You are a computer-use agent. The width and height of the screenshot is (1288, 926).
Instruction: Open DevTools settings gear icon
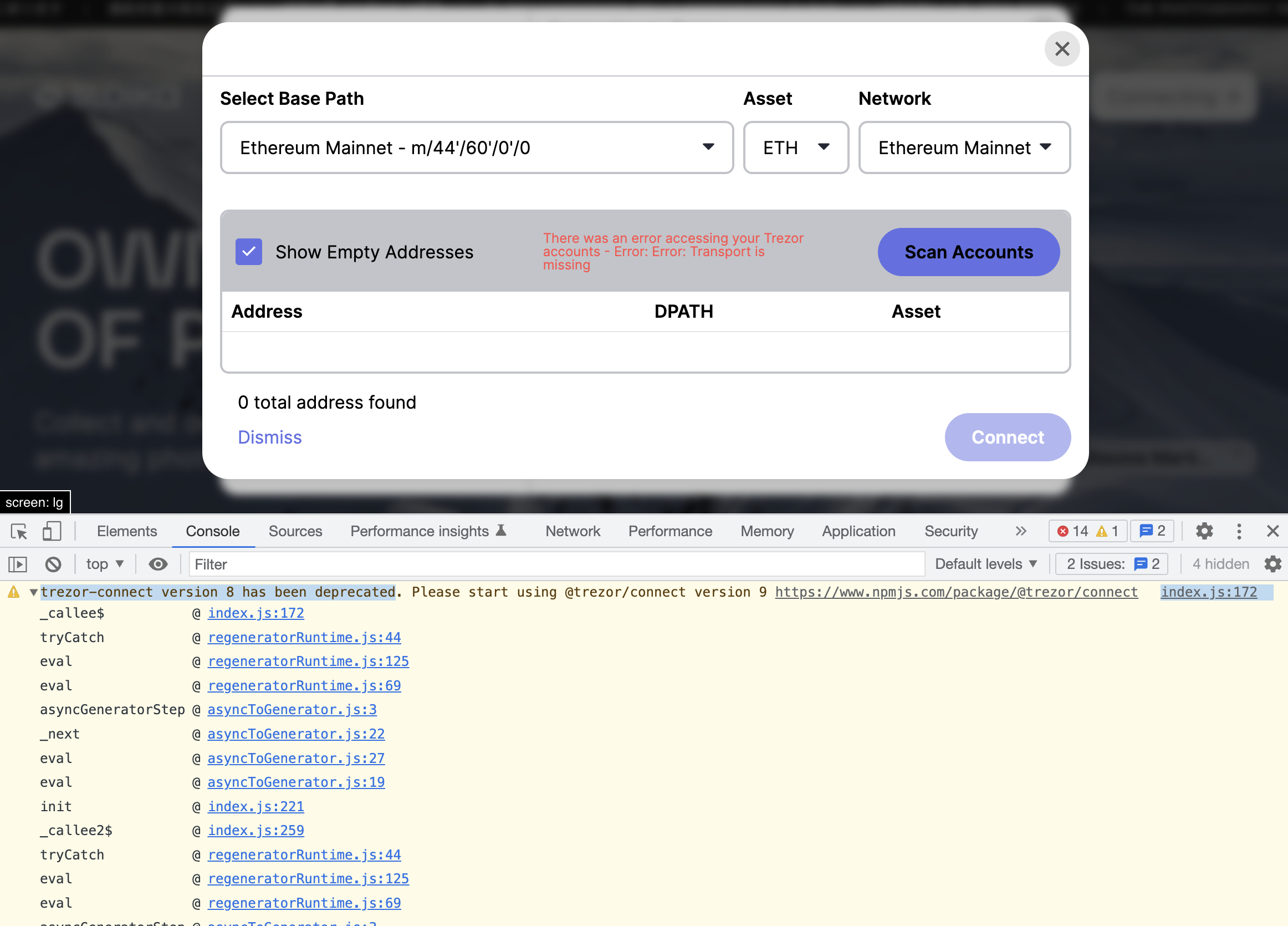click(1204, 531)
